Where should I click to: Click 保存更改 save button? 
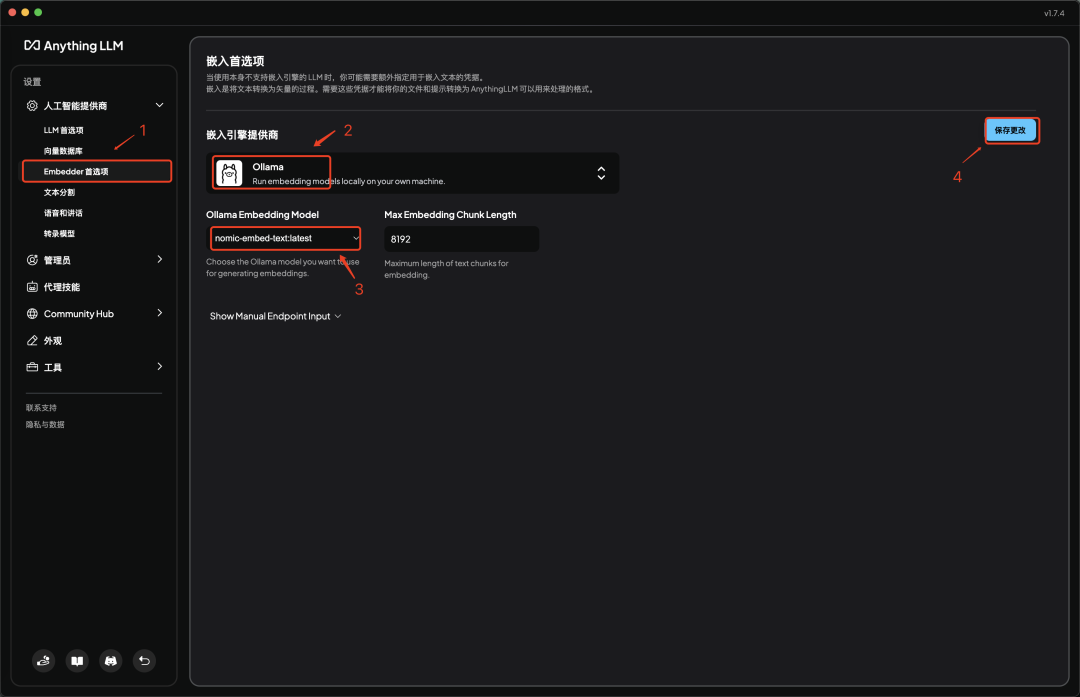[x=1010, y=130]
